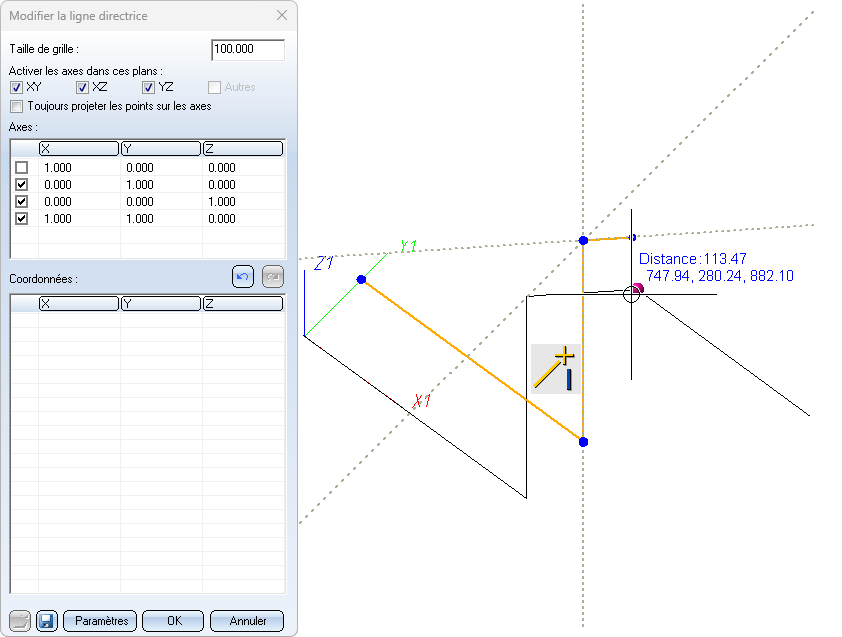Click the blue floppy disk save icon

pos(46,621)
